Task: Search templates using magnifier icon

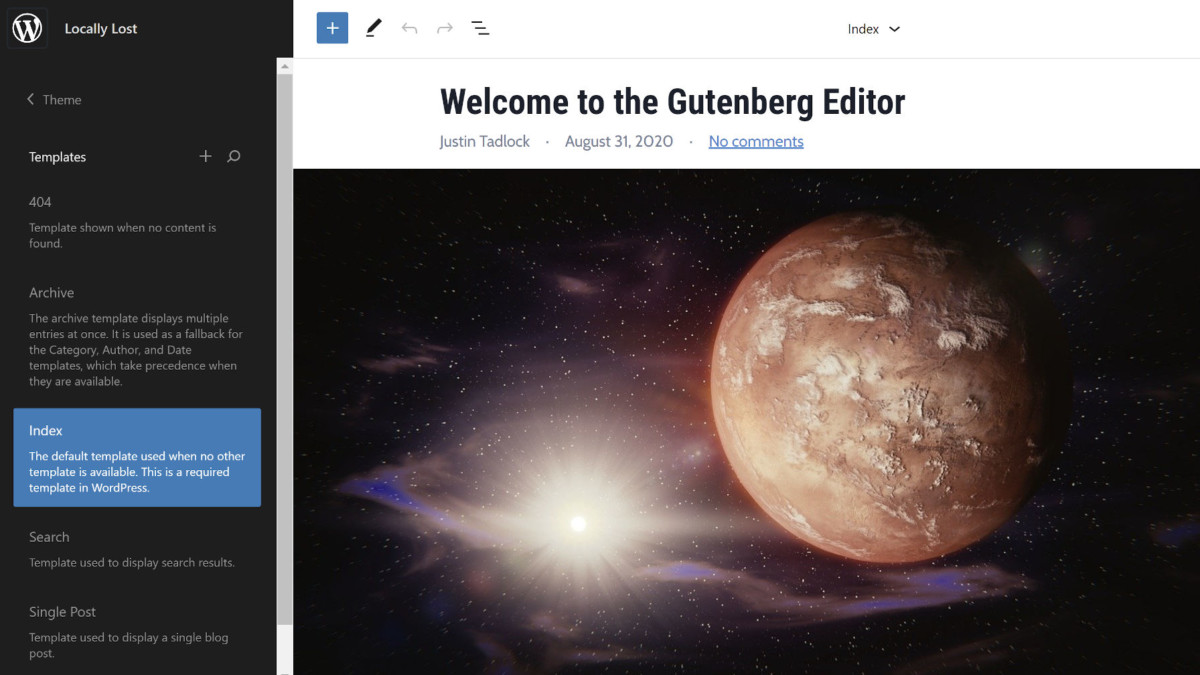Action: click(x=234, y=156)
